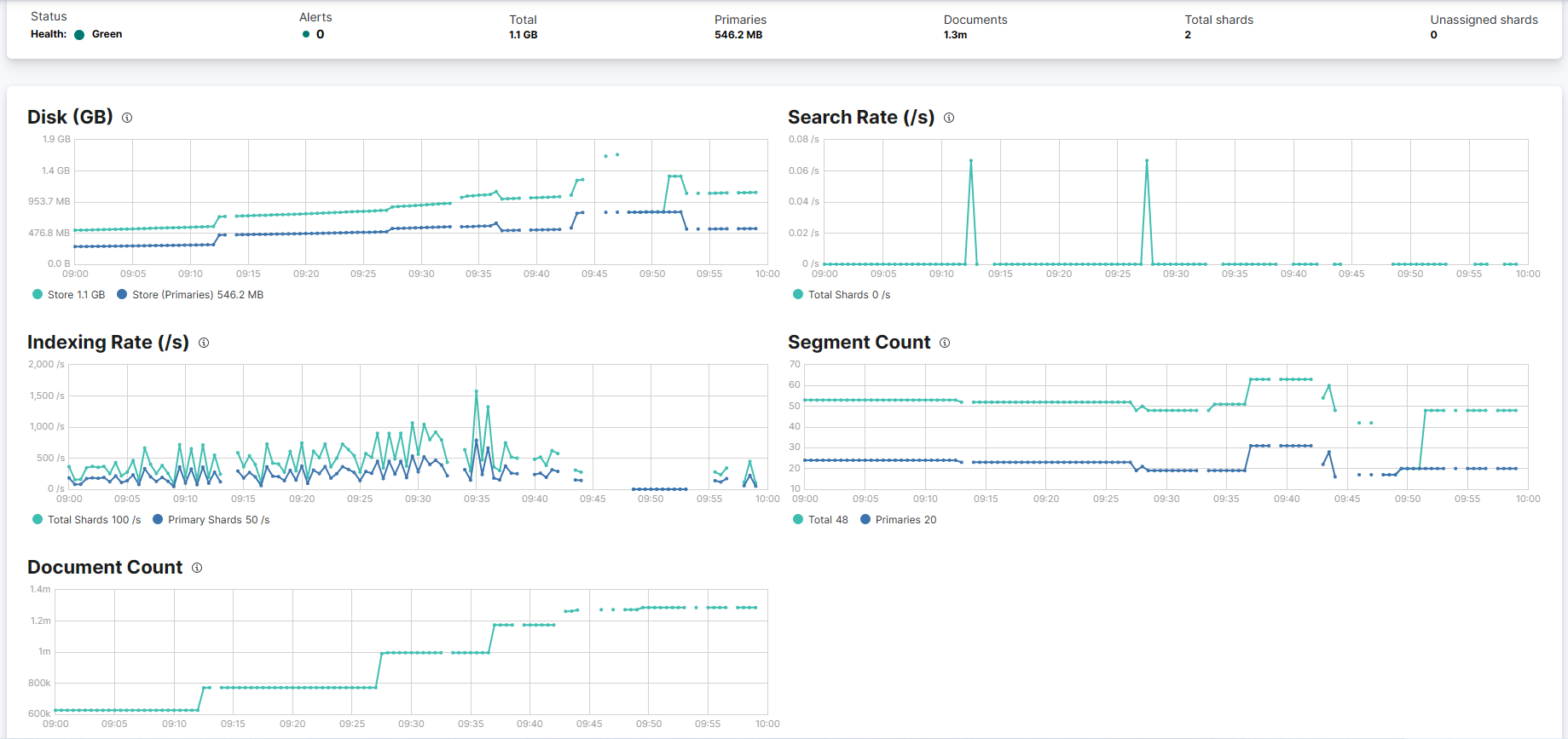
Task: Click the Green health value text
Action: tap(107, 34)
